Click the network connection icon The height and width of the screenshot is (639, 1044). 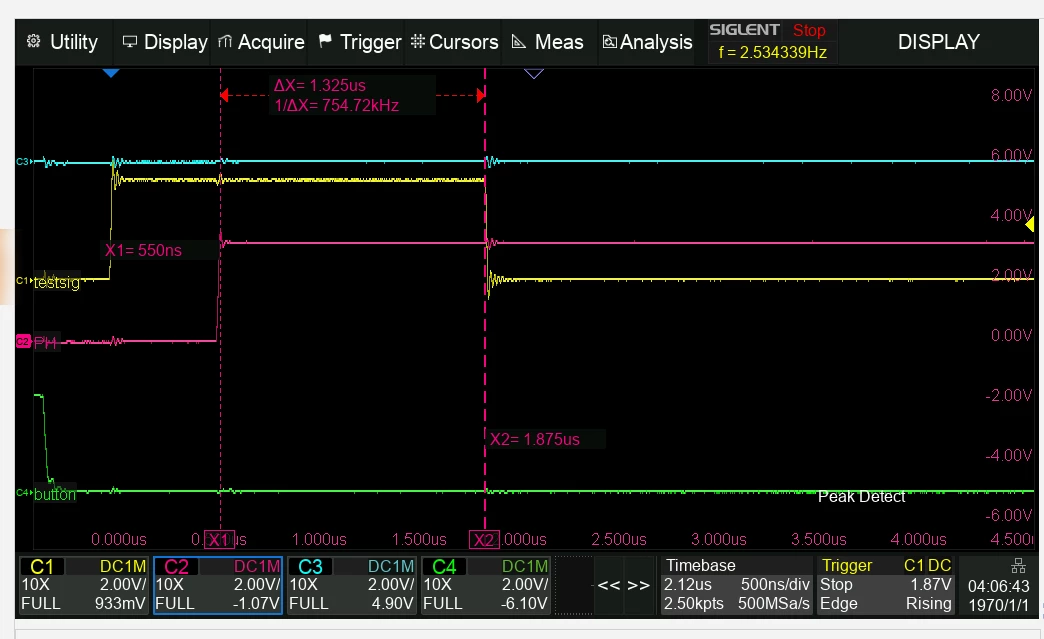click(x=1018, y=566)
